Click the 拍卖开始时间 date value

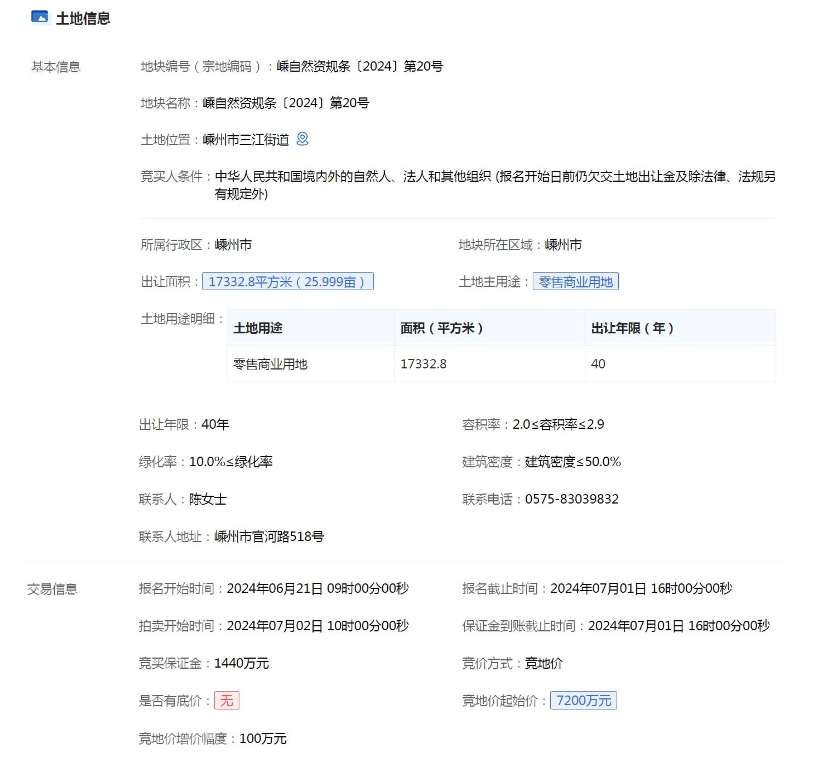317,626
